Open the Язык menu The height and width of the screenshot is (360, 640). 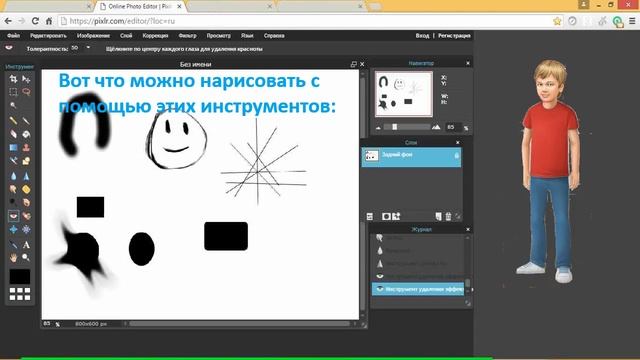coord(247,36)
